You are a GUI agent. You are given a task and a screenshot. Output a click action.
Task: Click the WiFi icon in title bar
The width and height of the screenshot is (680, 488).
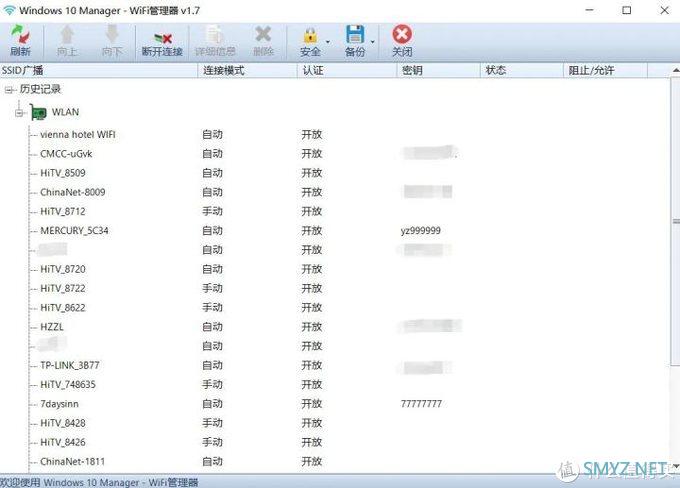[9, 10]
